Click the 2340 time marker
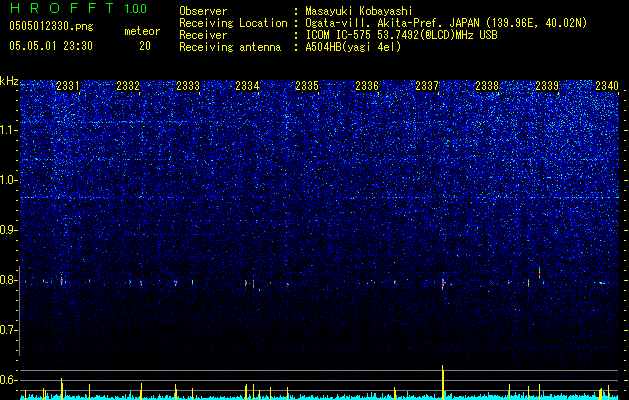The height and width of the screenshot is (400, 629). point(607,86)
